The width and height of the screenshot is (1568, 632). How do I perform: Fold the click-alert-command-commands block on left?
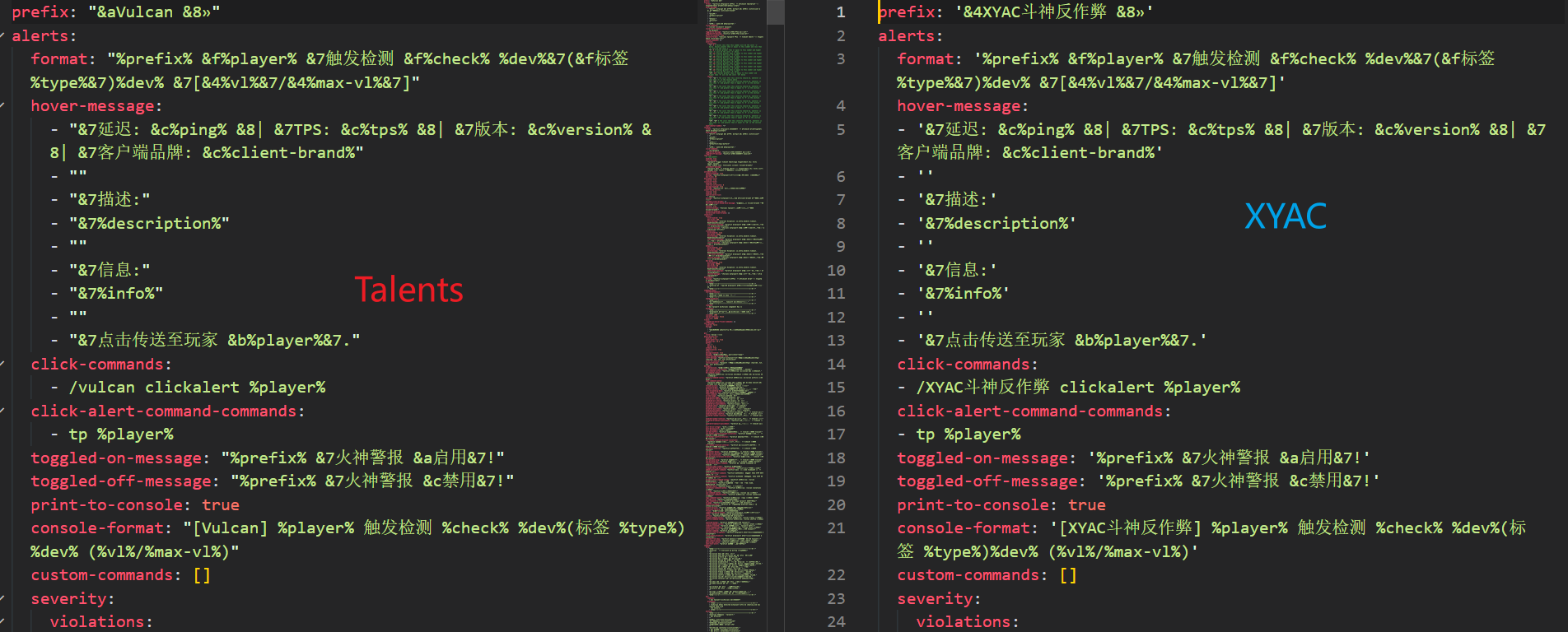click(3, 411)
